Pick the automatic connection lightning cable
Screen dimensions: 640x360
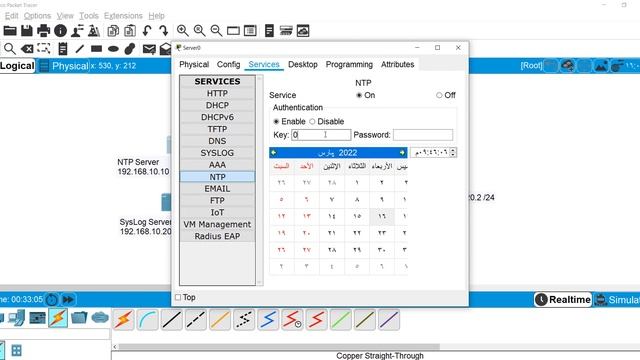[x=123, y=320]
